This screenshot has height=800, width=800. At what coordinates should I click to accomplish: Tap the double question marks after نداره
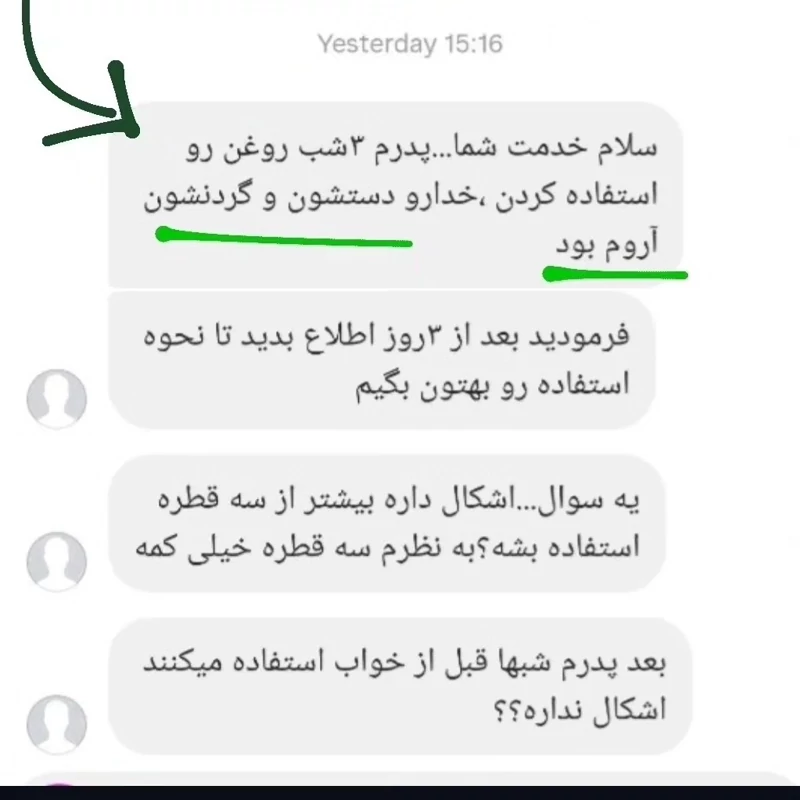(507, 711)
